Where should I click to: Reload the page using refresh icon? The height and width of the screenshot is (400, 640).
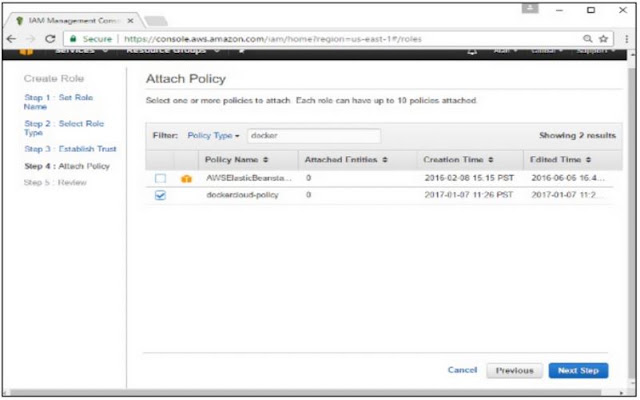point(50,39)
